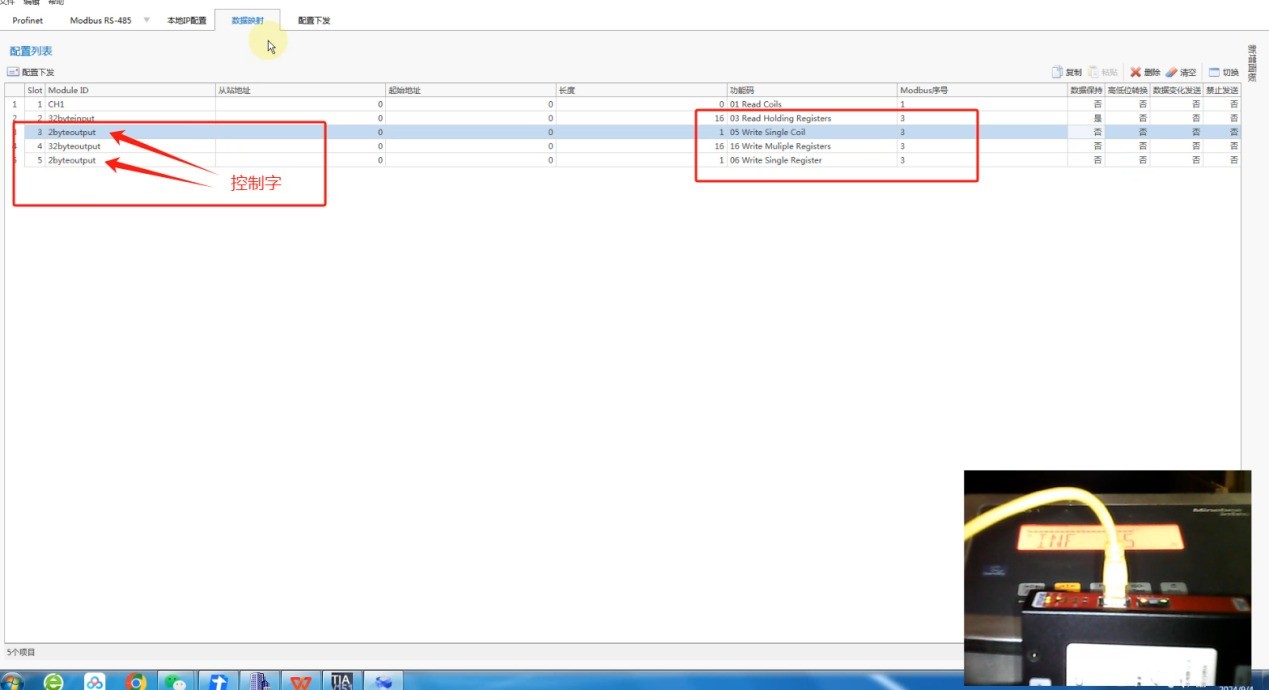Open the Windows Start button
The width and height of the screenshot is (1269, 690).
tap(13, 682)
